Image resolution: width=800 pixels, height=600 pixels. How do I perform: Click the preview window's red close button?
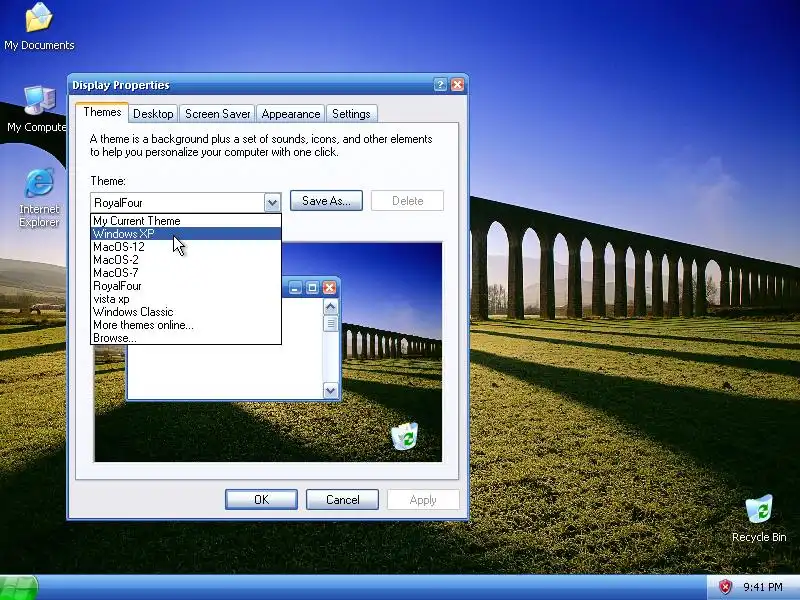pyautogui.click(x=330, y=288)
